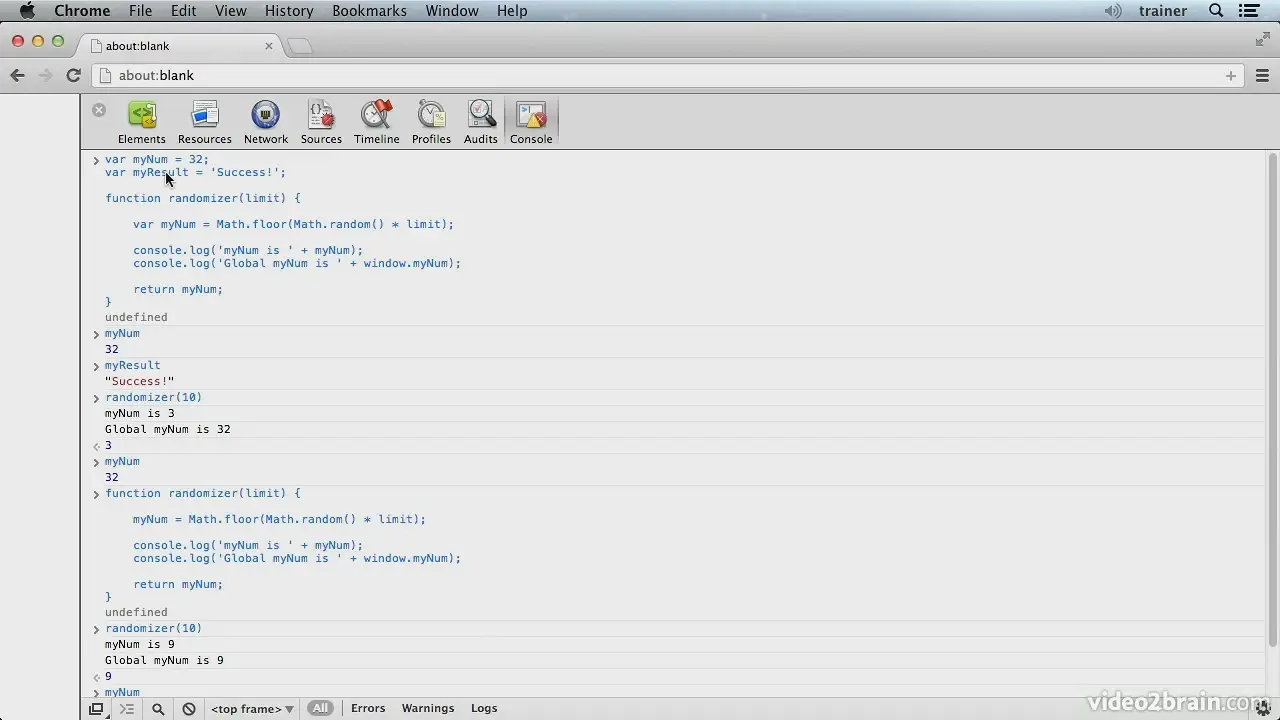Open the Notification Center list icon
Screen dimensions: 1280x720
[1249, 11]
